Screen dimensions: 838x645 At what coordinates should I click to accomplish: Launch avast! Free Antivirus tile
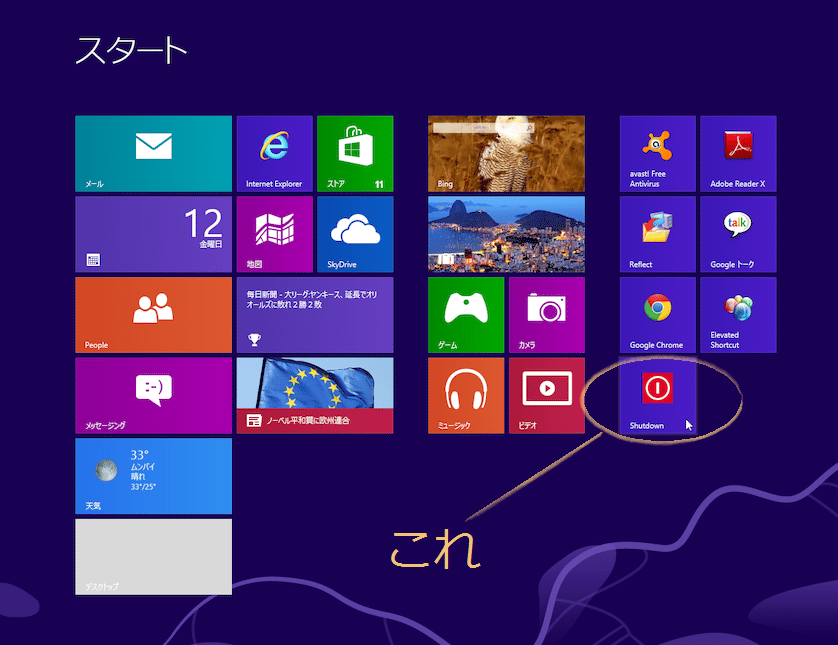click(x=658, y=154)
